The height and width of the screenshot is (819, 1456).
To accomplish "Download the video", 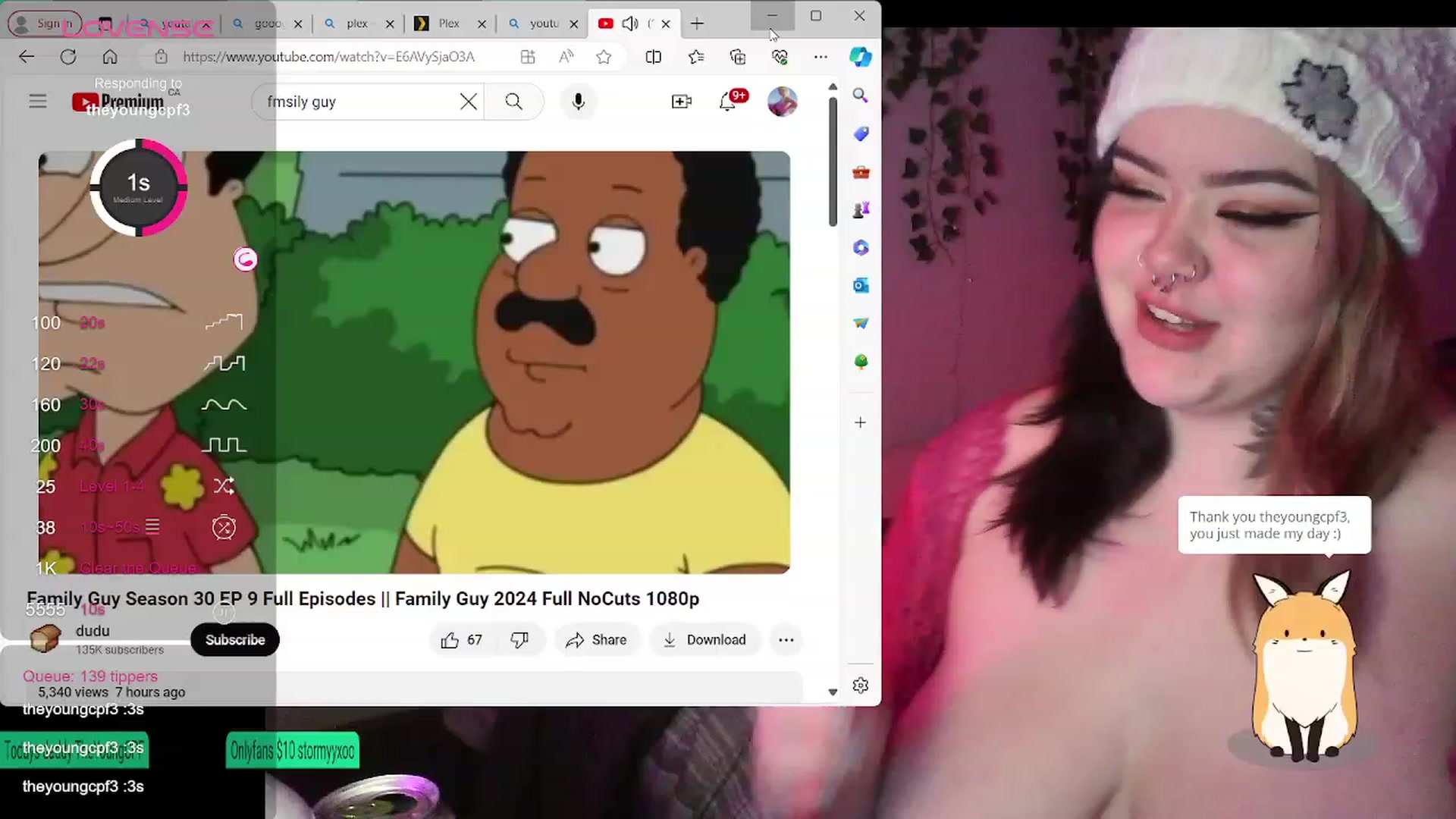I will [704, 640].
